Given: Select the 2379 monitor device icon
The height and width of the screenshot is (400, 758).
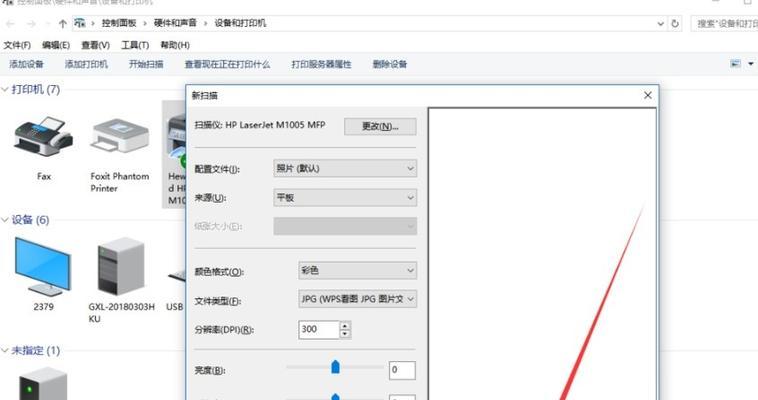Looking at the screenshot, I should click(x=43, y=267).
